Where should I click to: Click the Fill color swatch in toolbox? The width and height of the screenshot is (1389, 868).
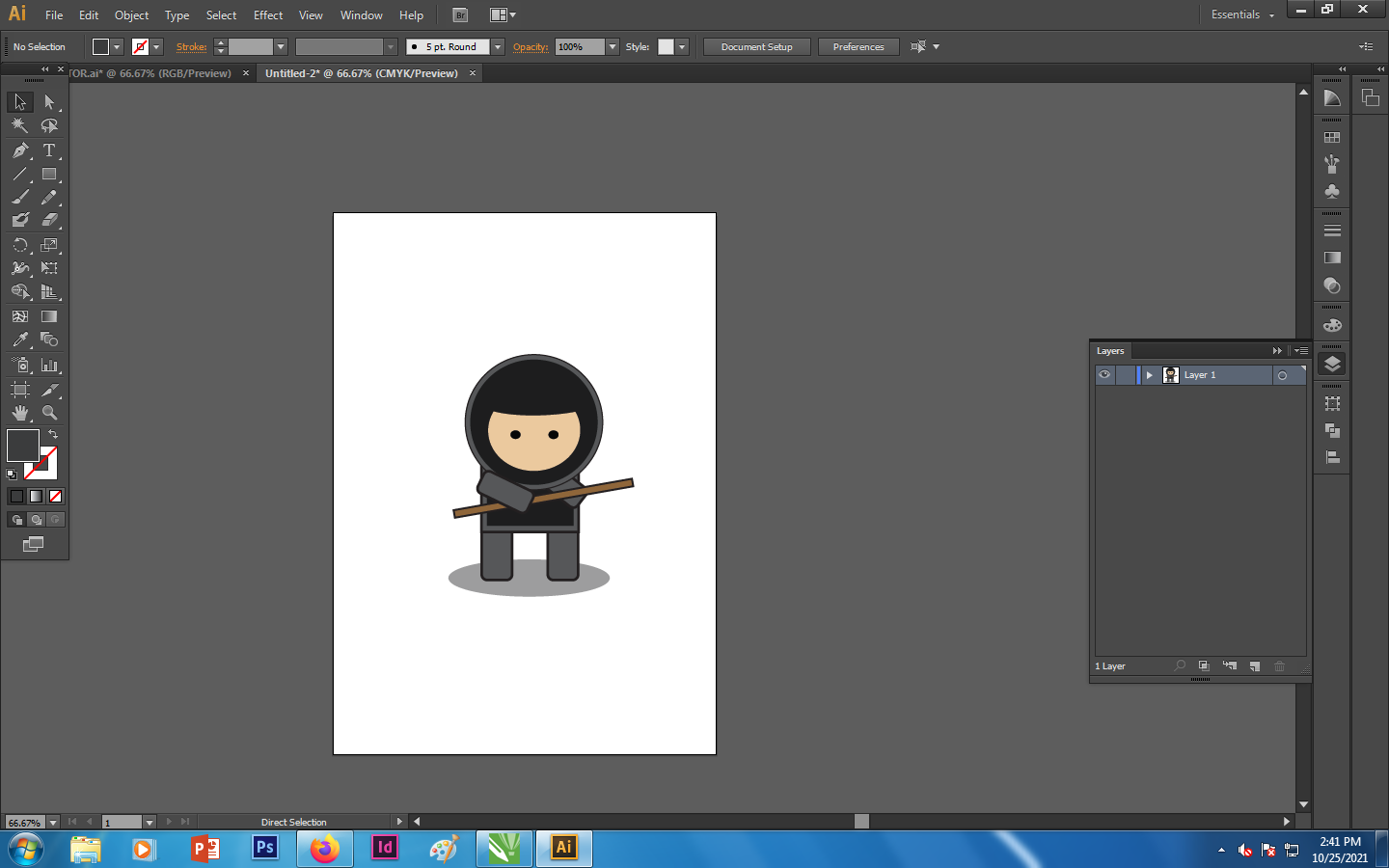(x=22, y=446)
